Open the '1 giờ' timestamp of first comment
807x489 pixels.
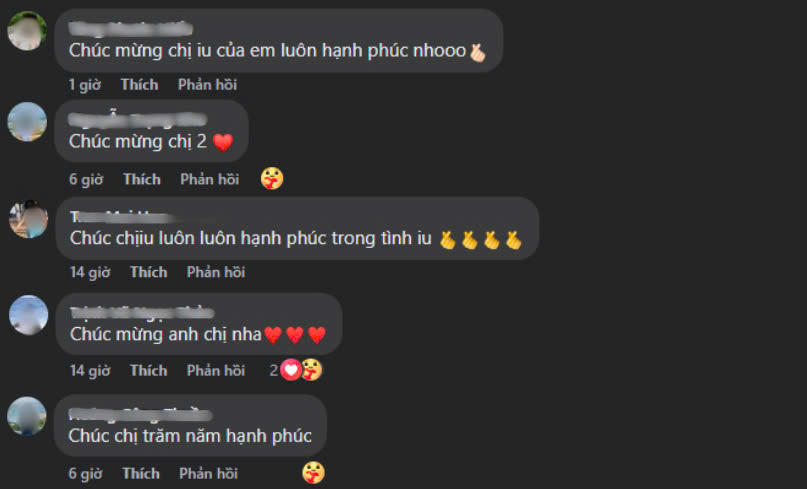tap(85, 84)
